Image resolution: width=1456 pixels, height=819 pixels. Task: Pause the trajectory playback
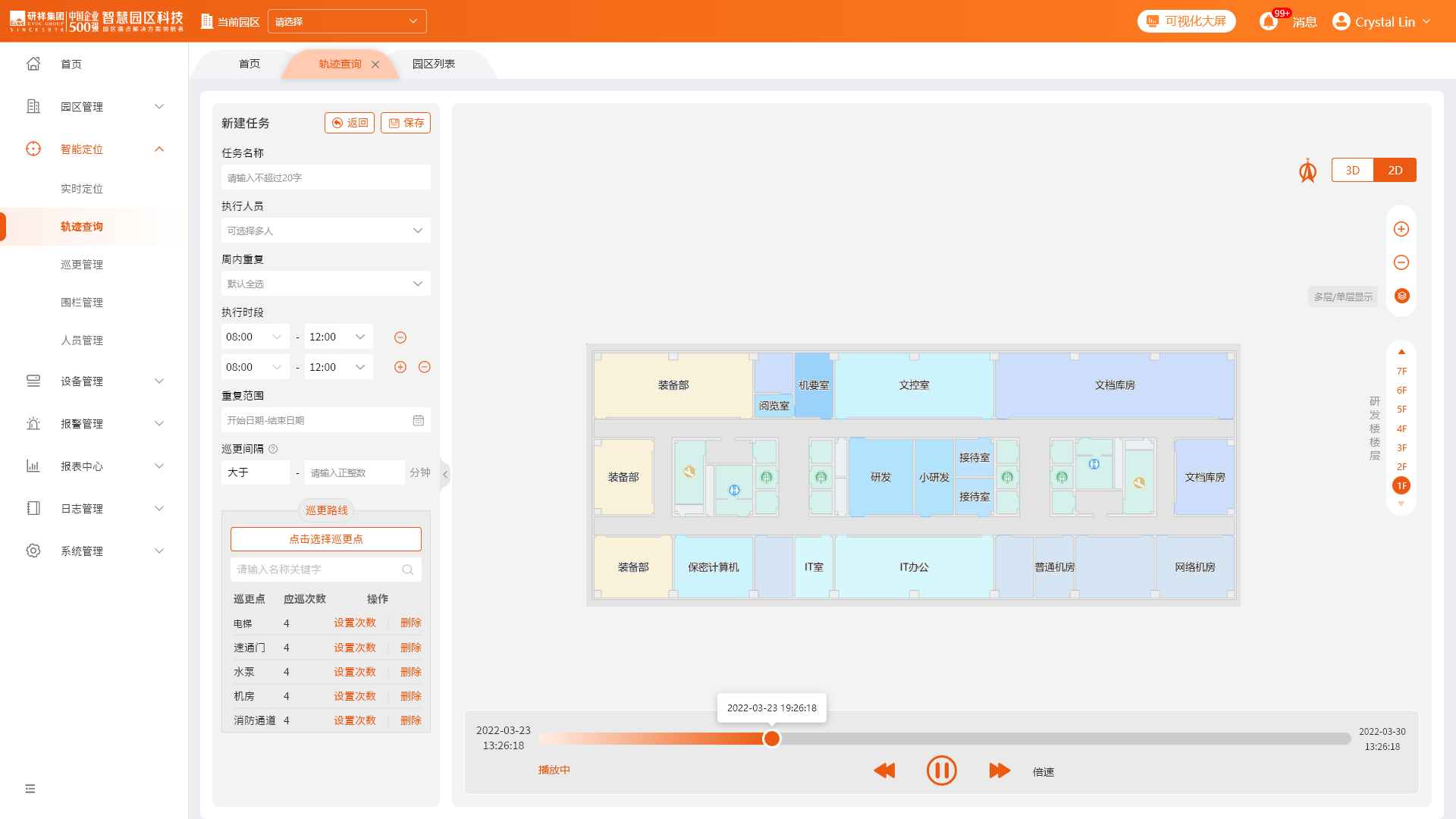click(x=941, y=770)
